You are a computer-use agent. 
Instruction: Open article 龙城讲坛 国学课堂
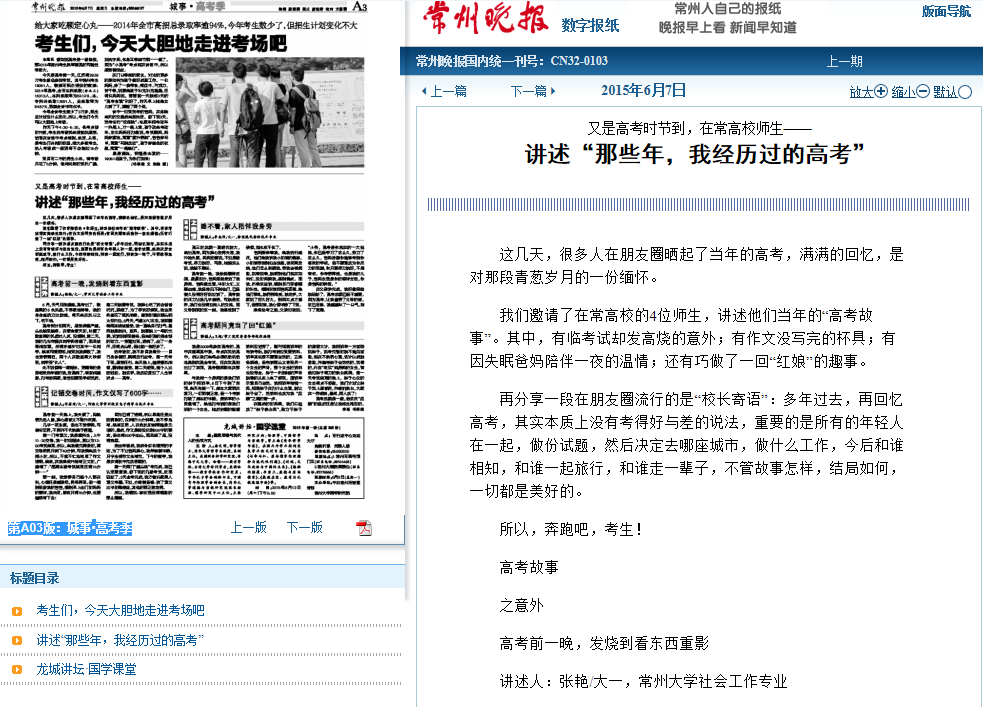86,669
